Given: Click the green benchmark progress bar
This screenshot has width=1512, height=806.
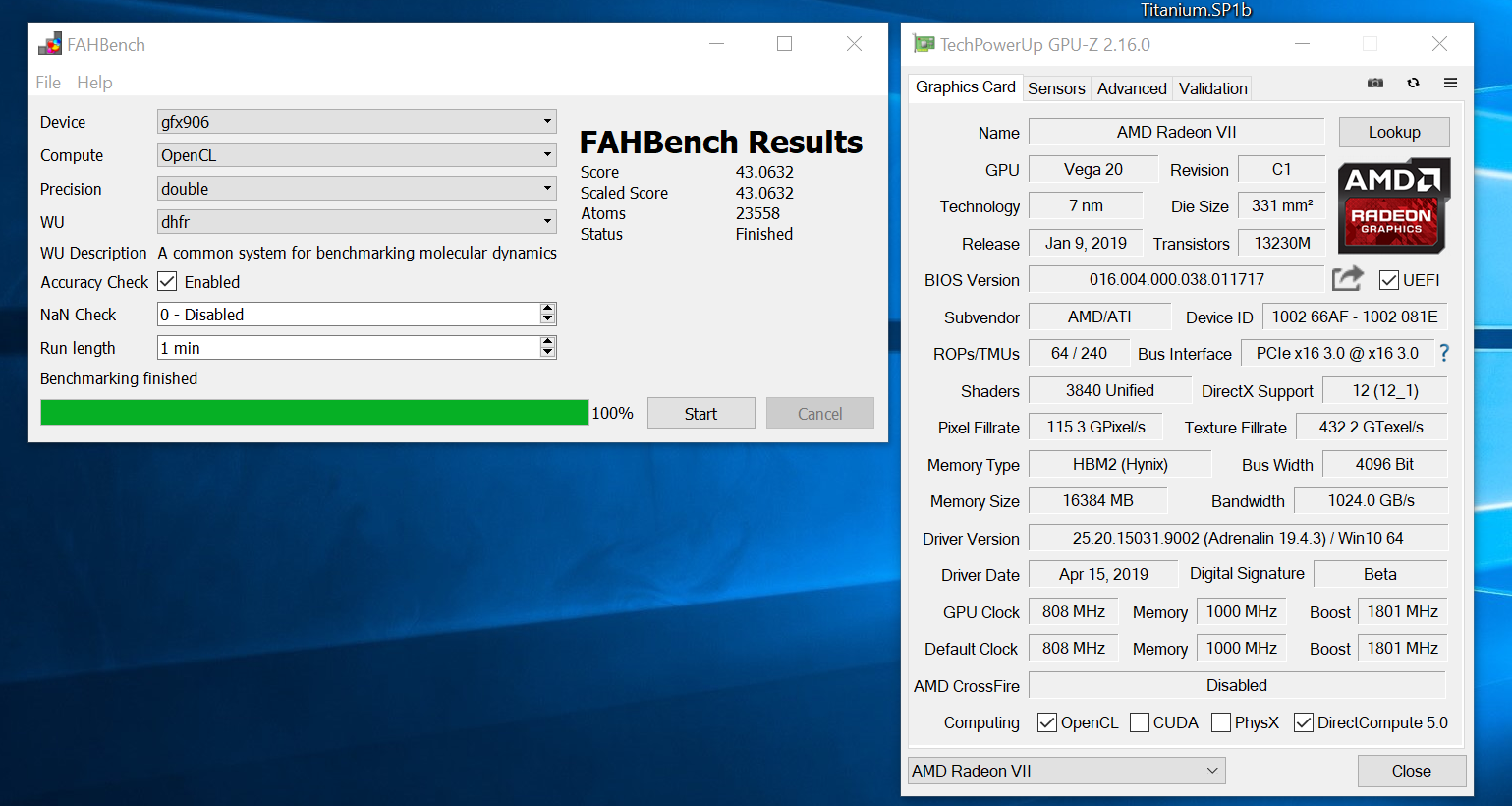Looking at the screenshot, I should [314, 413].
